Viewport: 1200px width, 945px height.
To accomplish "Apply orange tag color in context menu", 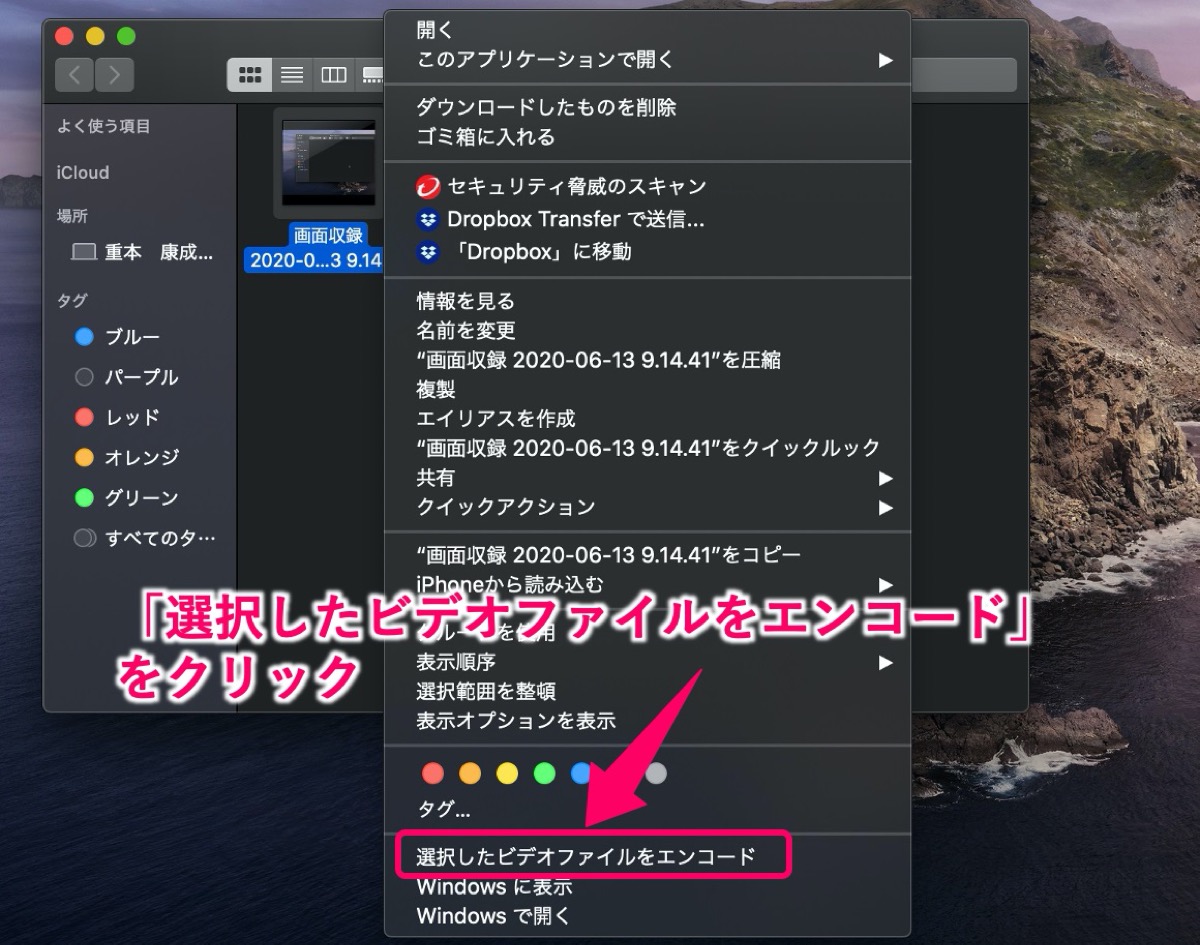I will (x=470, y=773).
